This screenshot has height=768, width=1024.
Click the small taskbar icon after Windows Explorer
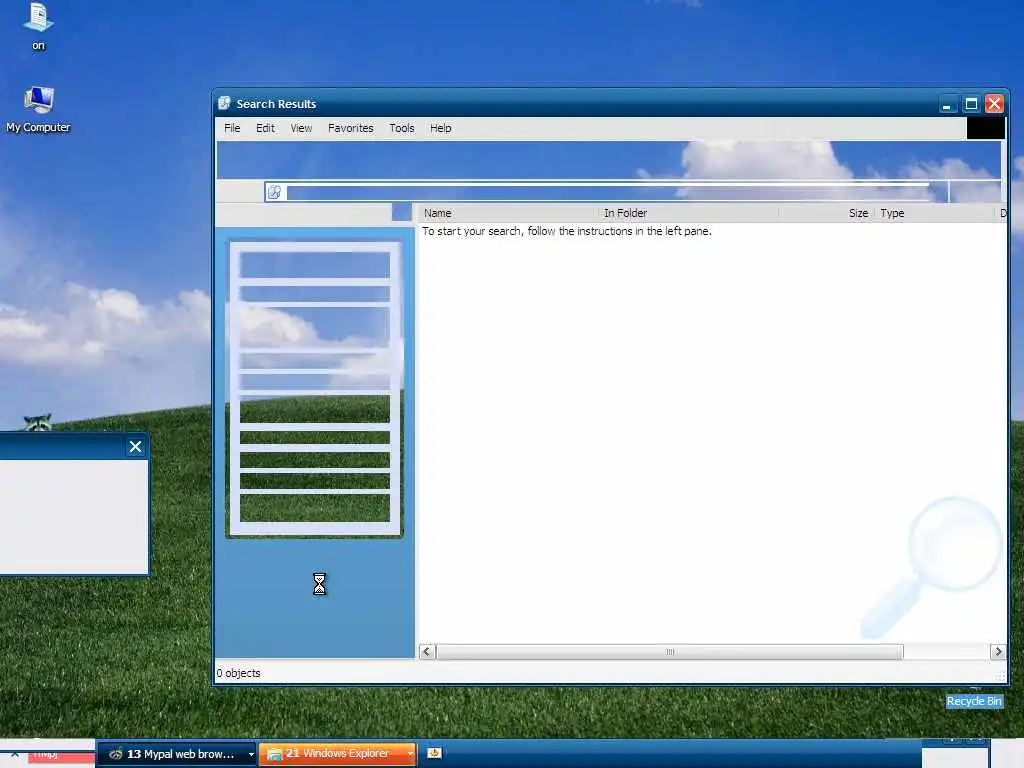pyautogui.click(x=434, y=753)
